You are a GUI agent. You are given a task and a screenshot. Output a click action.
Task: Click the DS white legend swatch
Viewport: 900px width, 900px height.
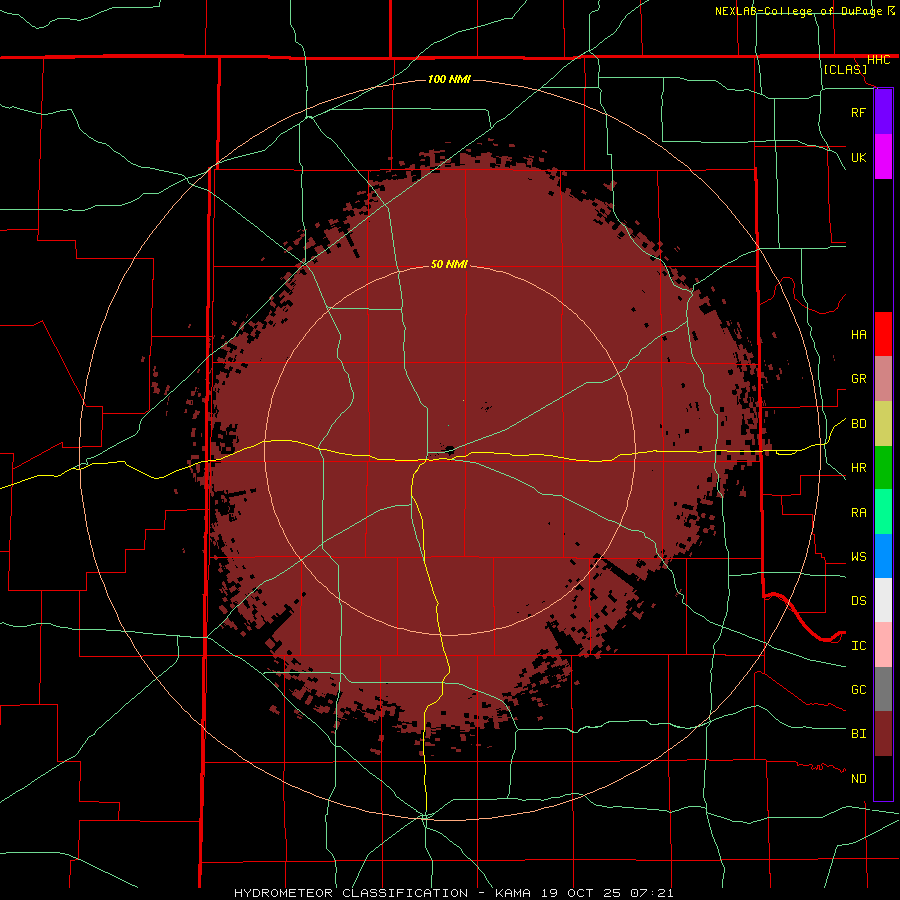click(x=883, y=600)
